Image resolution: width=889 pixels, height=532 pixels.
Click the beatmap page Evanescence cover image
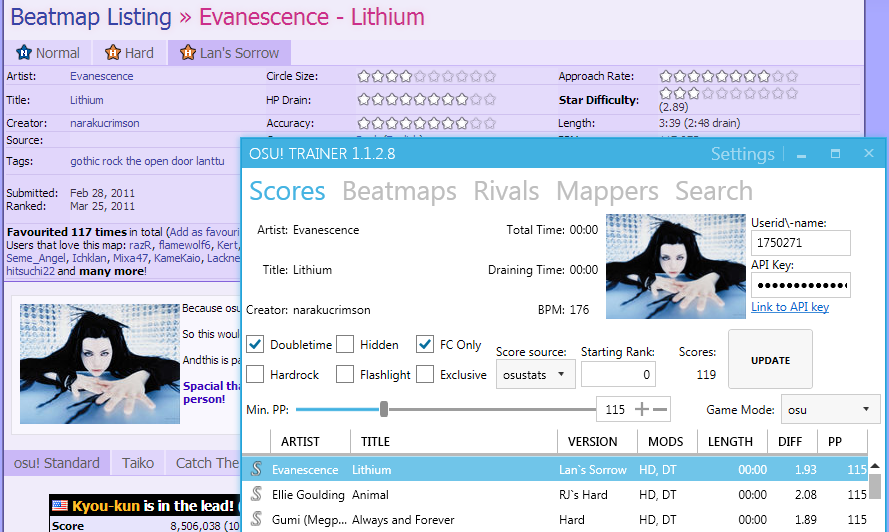100,364
